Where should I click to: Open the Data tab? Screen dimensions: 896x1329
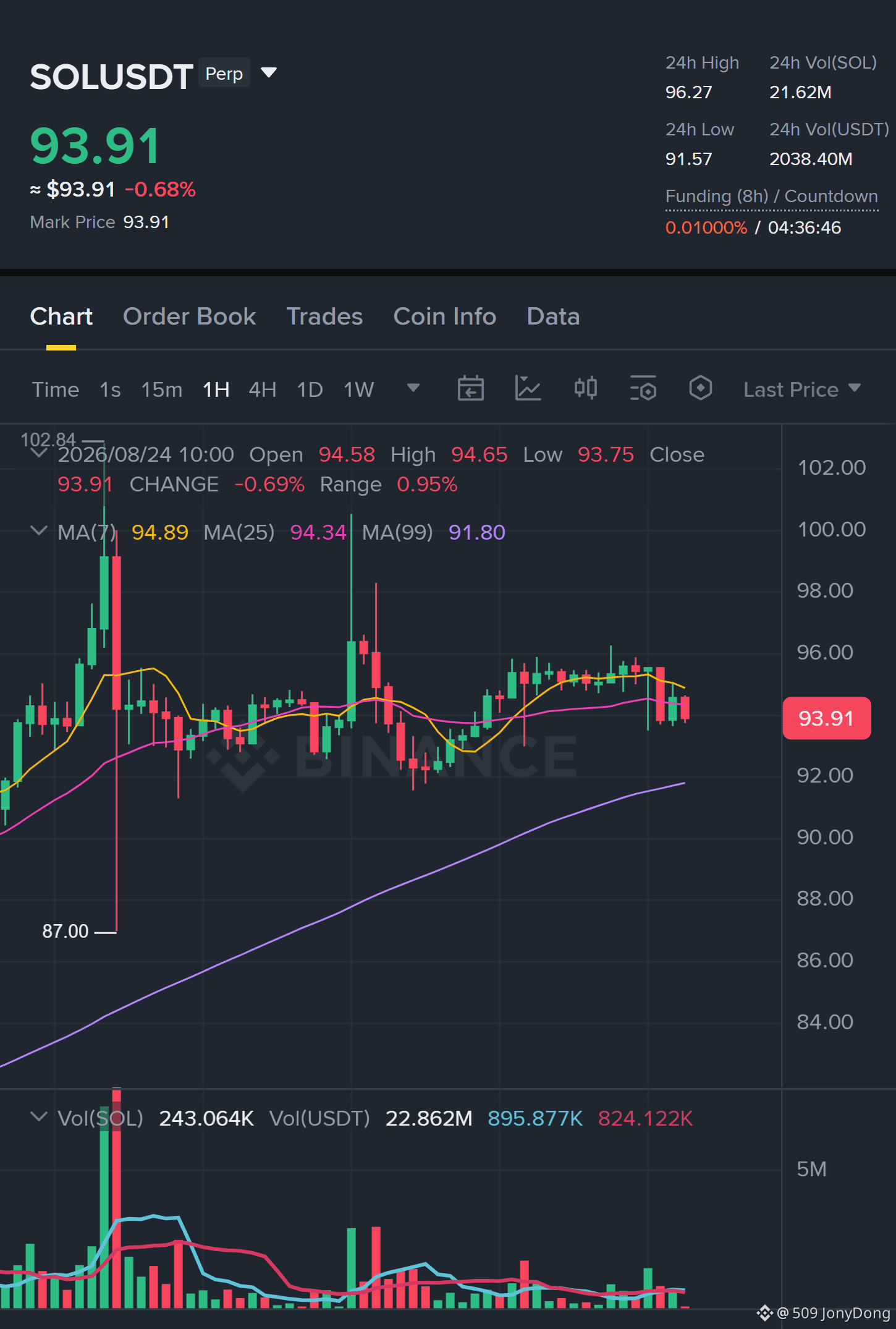pyautogui.click(x=553, y=316)
